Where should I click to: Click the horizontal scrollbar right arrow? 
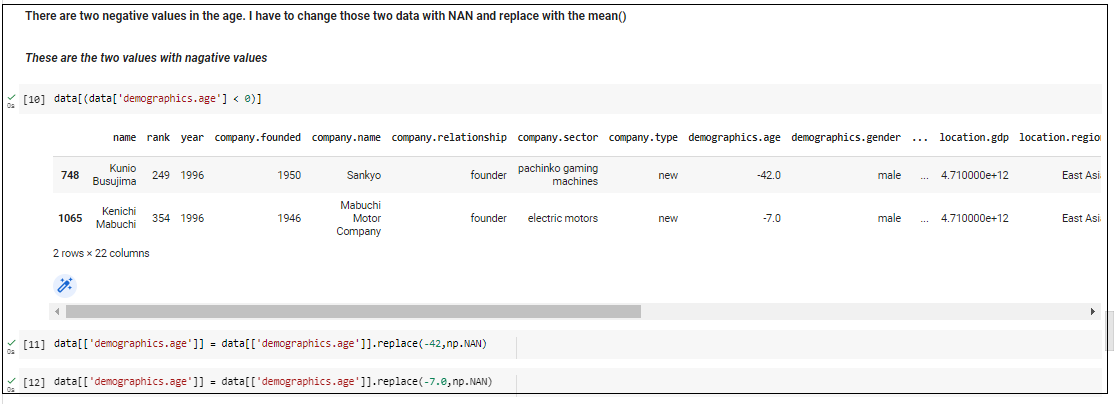[x=1092, y=311]
